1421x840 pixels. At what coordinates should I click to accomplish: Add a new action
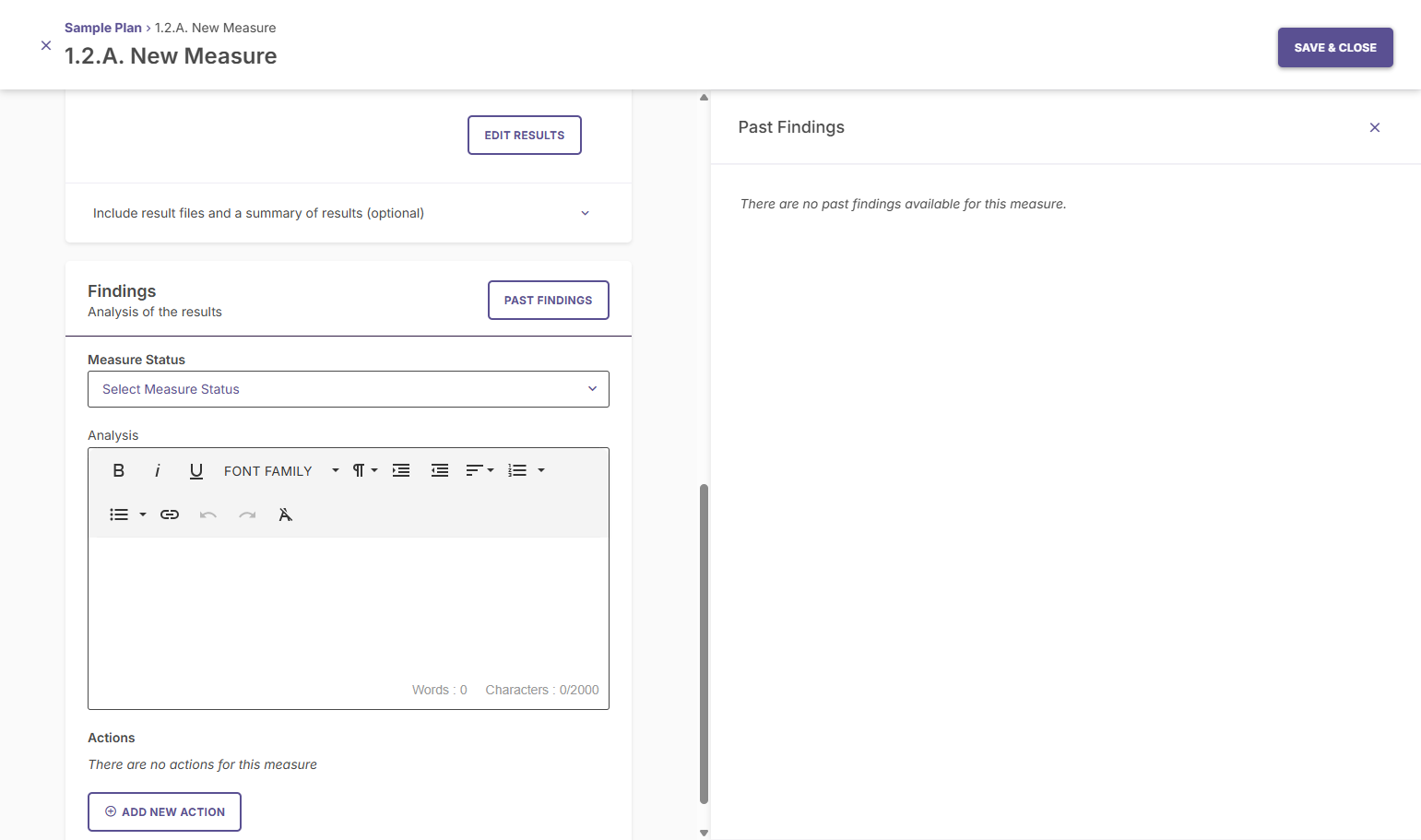pyautogui.click(x=165, y=812)
